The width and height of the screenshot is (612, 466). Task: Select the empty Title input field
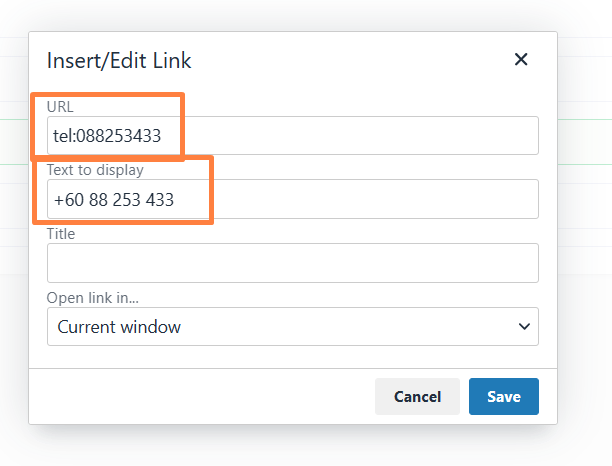tap(293, 263)
